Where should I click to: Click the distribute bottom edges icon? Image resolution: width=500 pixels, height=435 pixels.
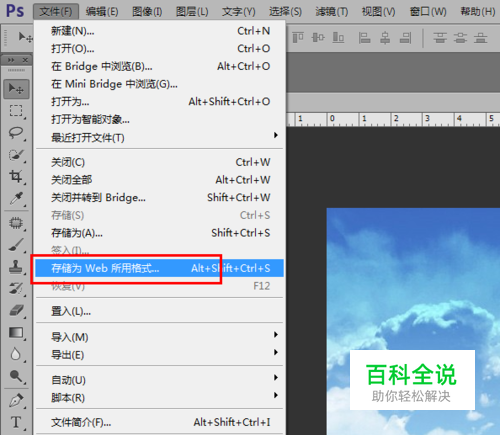click(481, 38)
